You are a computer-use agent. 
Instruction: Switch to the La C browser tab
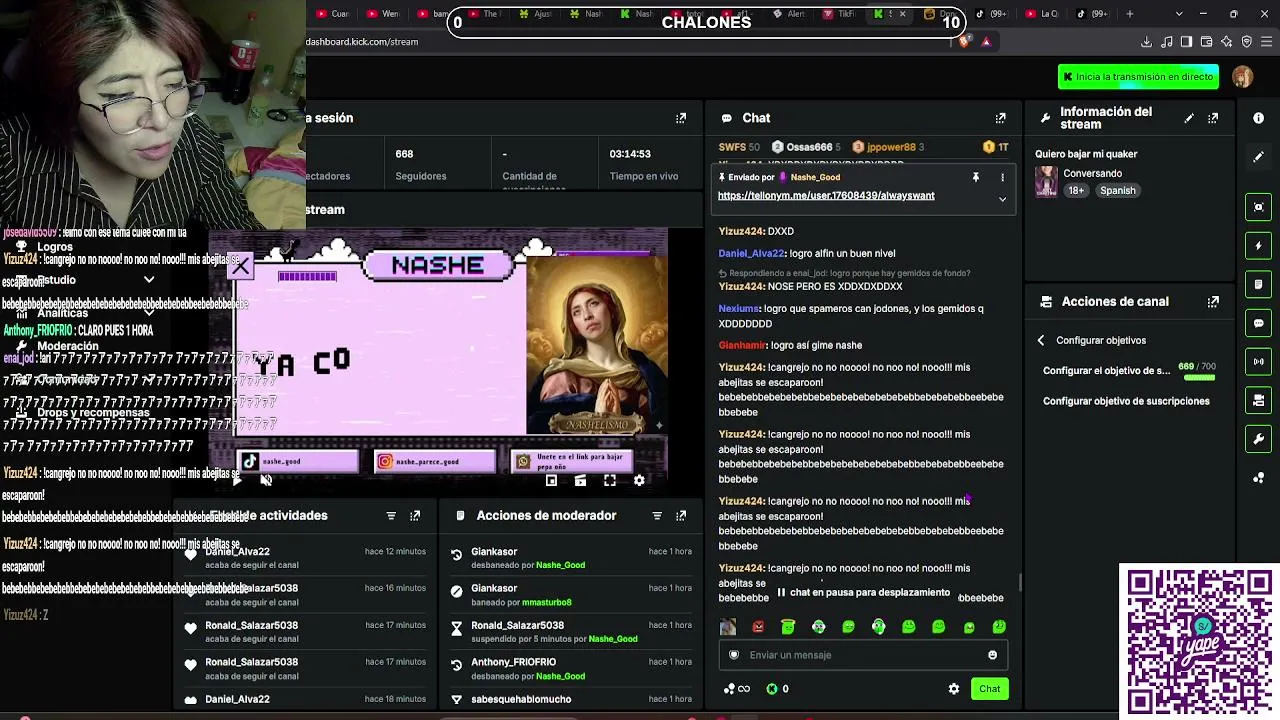pyautogui.click(x=1042, y=14)
